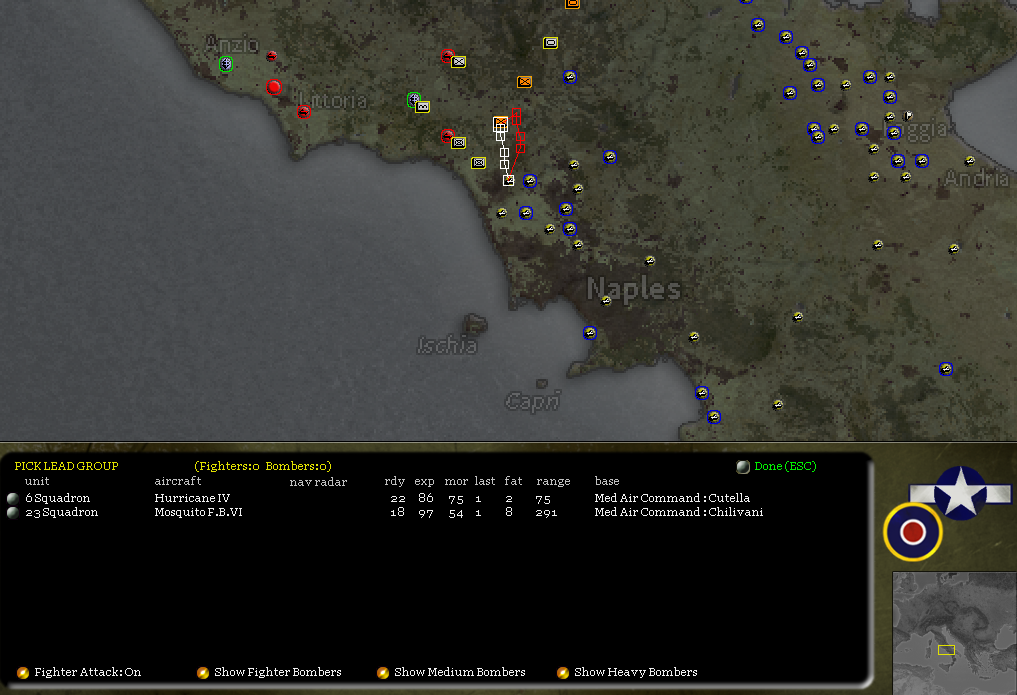The width and height of the screenshot is (1017, 695).
Task: Click the yellow viewport rectangle on minimap
Action: tap(946, 650)
